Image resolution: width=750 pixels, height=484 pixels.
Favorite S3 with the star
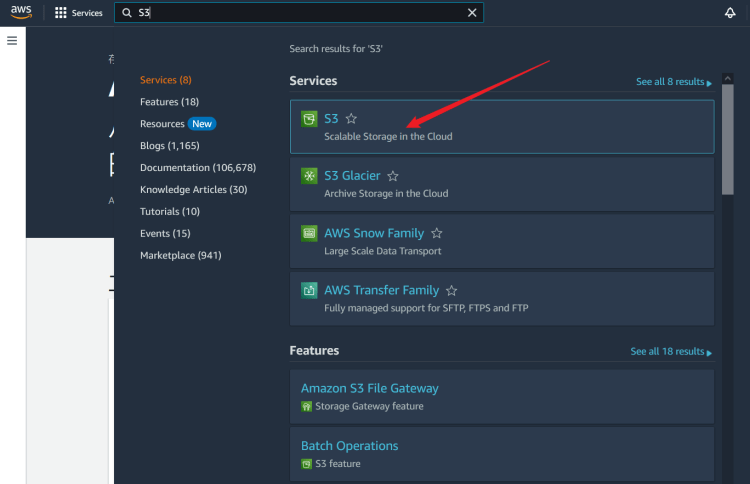coord(351,119)
